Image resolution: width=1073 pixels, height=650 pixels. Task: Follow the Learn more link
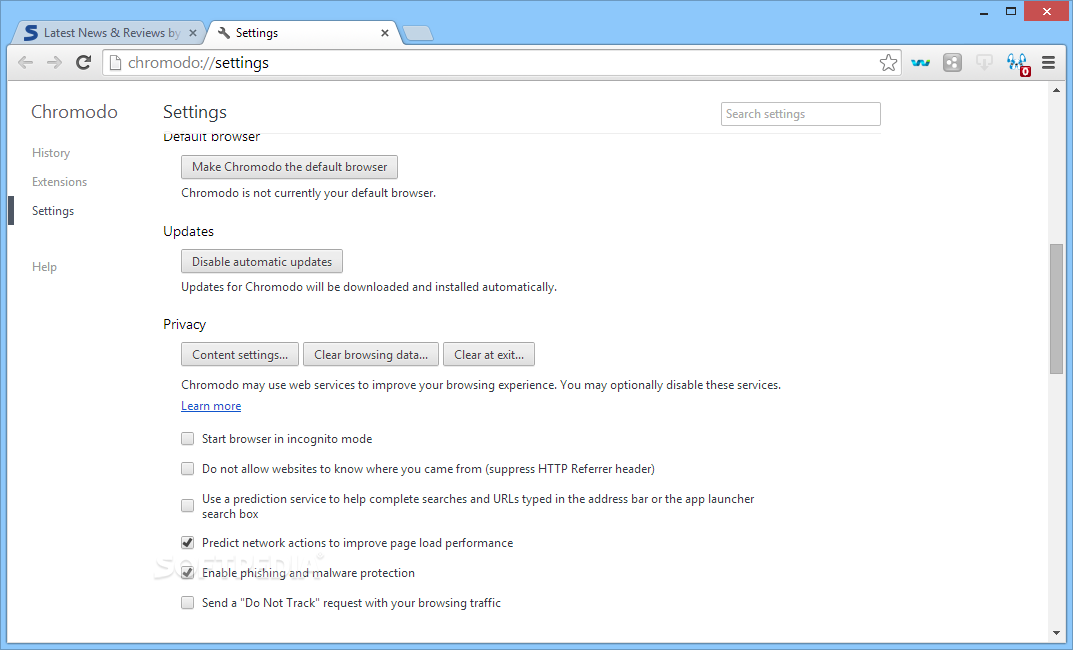tap(211, 406)
